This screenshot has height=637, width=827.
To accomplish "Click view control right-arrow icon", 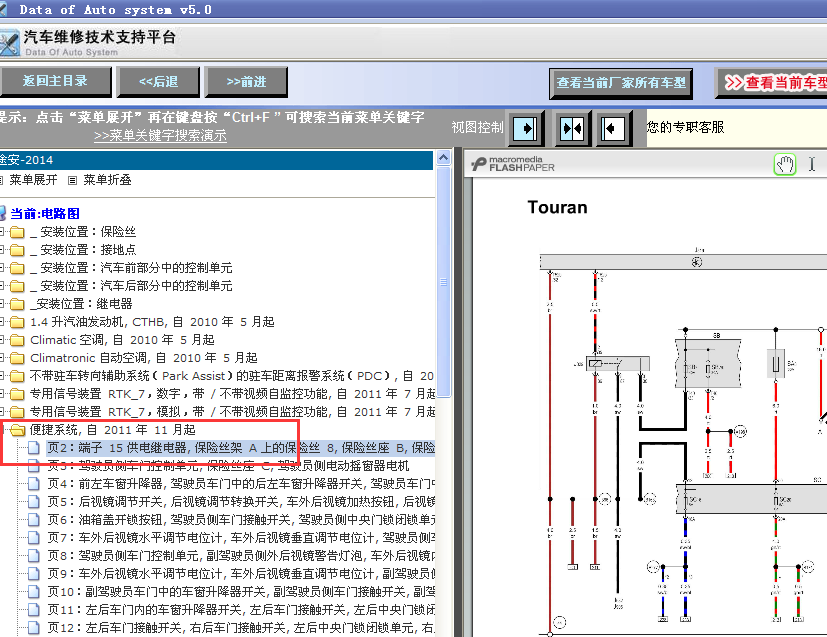I will tap(525, 128).
